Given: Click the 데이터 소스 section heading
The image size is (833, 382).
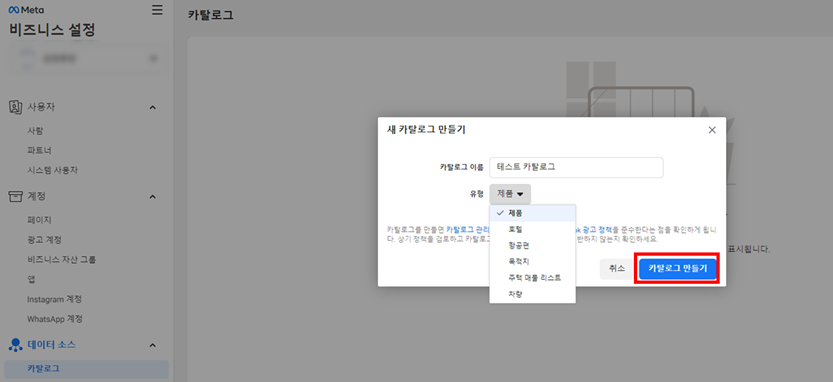Looking at the screenshot, I should 52,345.
